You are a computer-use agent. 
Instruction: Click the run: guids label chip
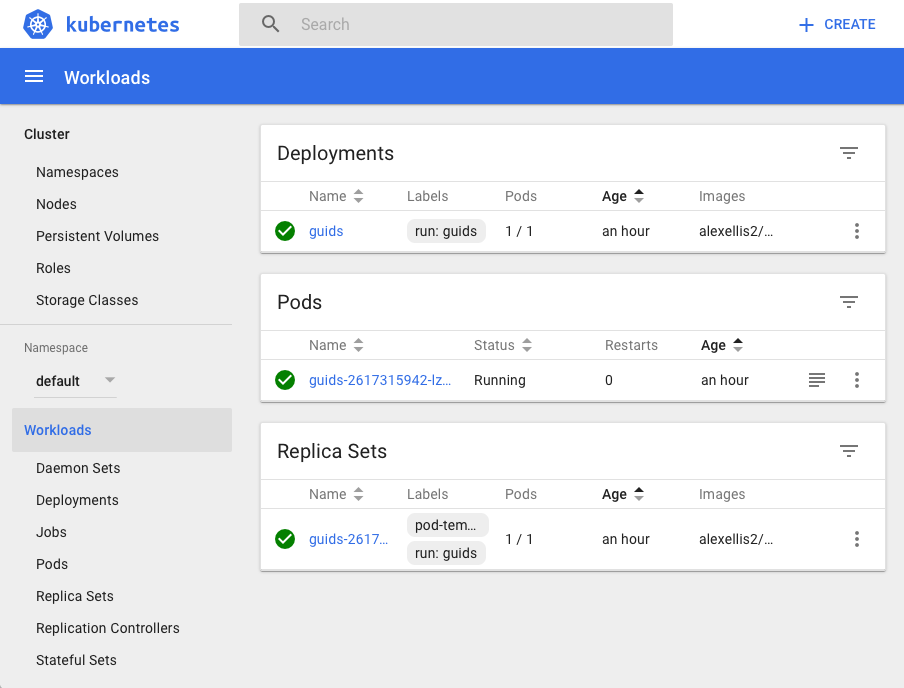pos(447,231)
